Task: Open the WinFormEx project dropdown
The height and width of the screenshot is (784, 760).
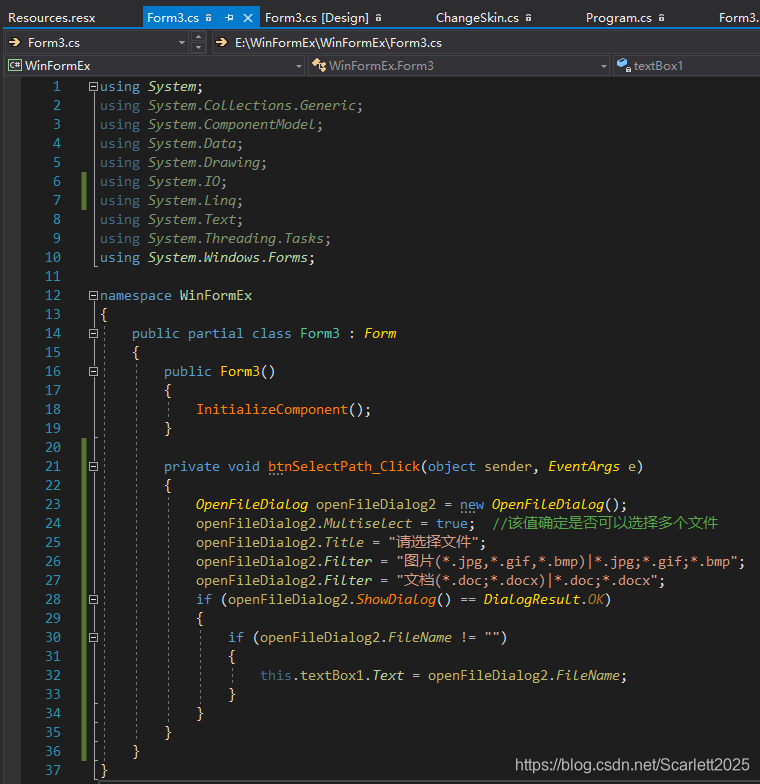Action: tap(298, 66)
